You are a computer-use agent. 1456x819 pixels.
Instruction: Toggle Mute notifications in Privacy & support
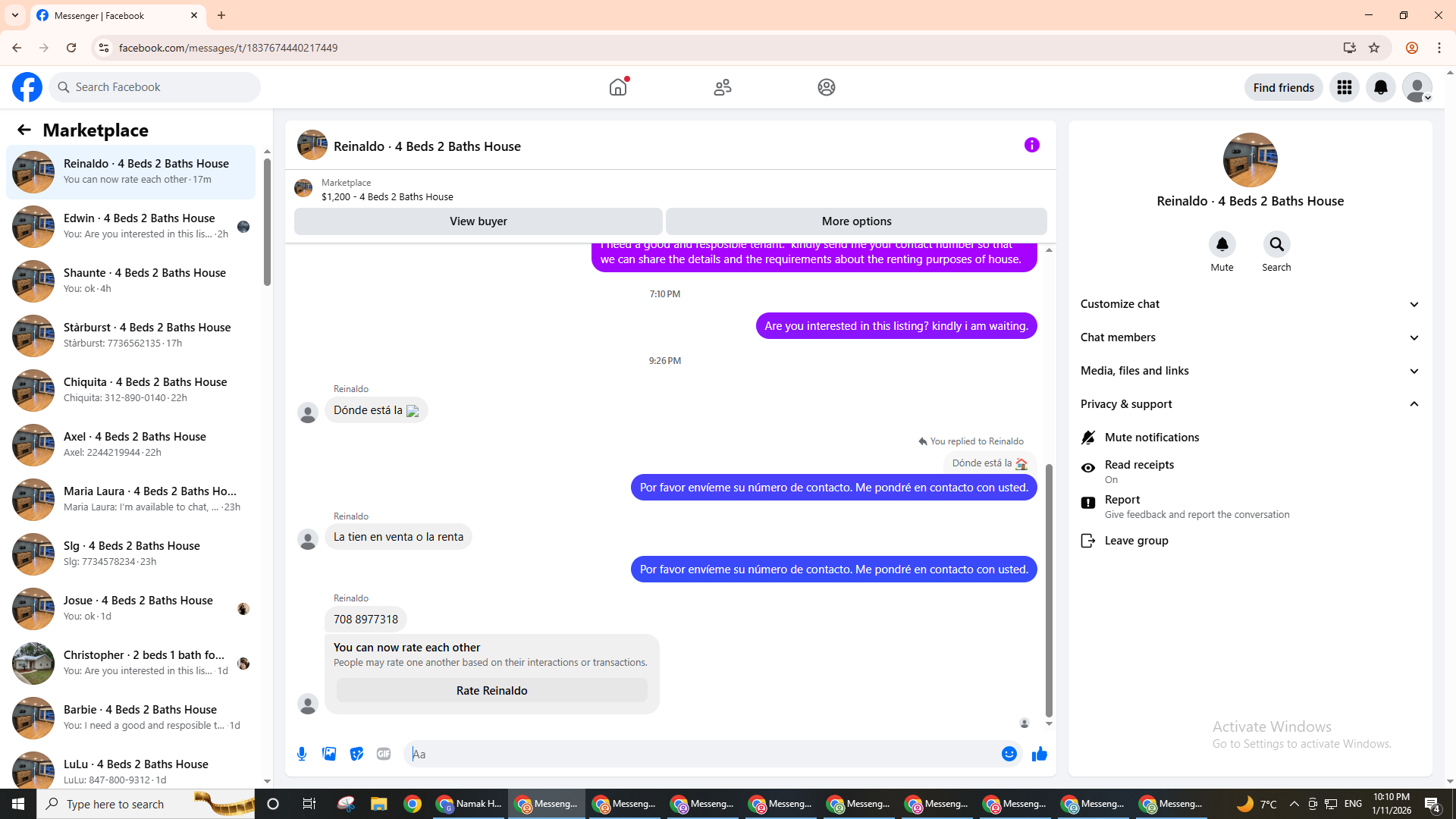(x=1249, y=438)
